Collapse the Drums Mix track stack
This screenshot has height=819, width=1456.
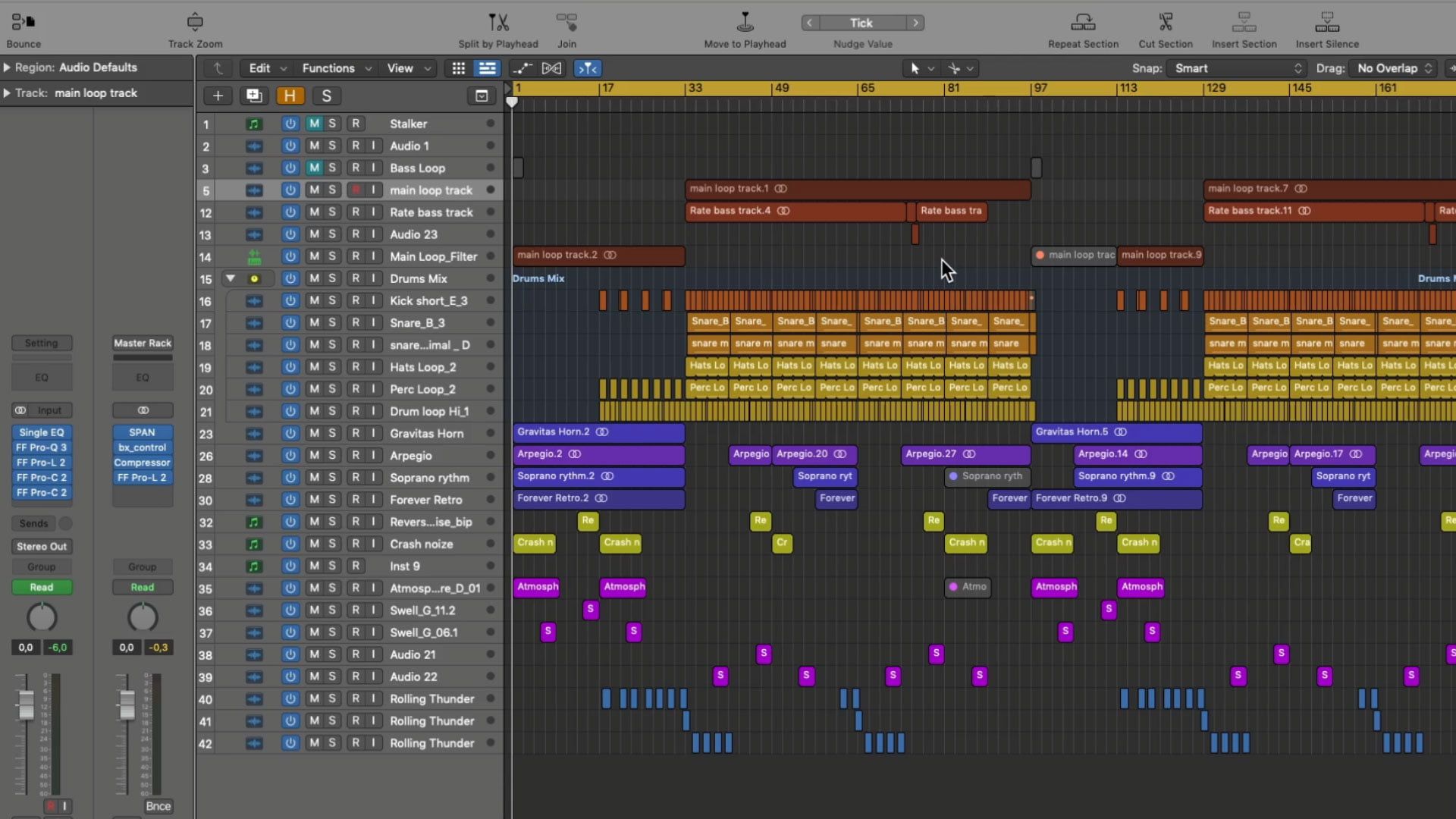point(231,278)
